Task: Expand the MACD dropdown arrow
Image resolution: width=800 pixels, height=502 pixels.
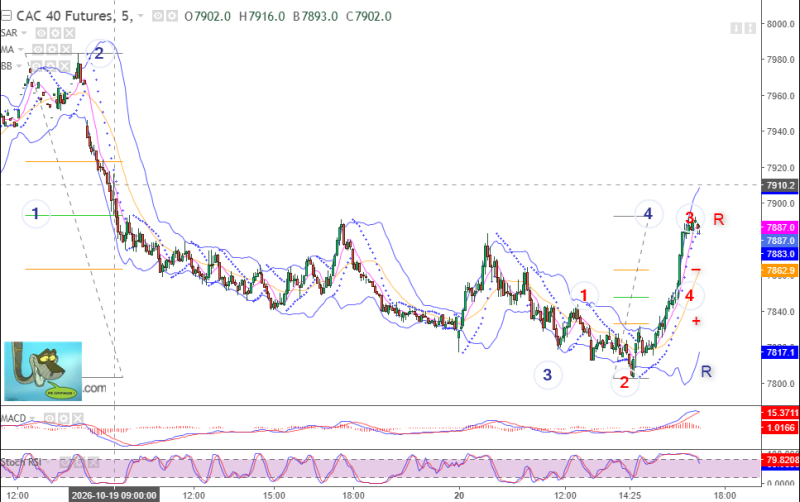Action: pyautogui.click(x=32, y=418)
